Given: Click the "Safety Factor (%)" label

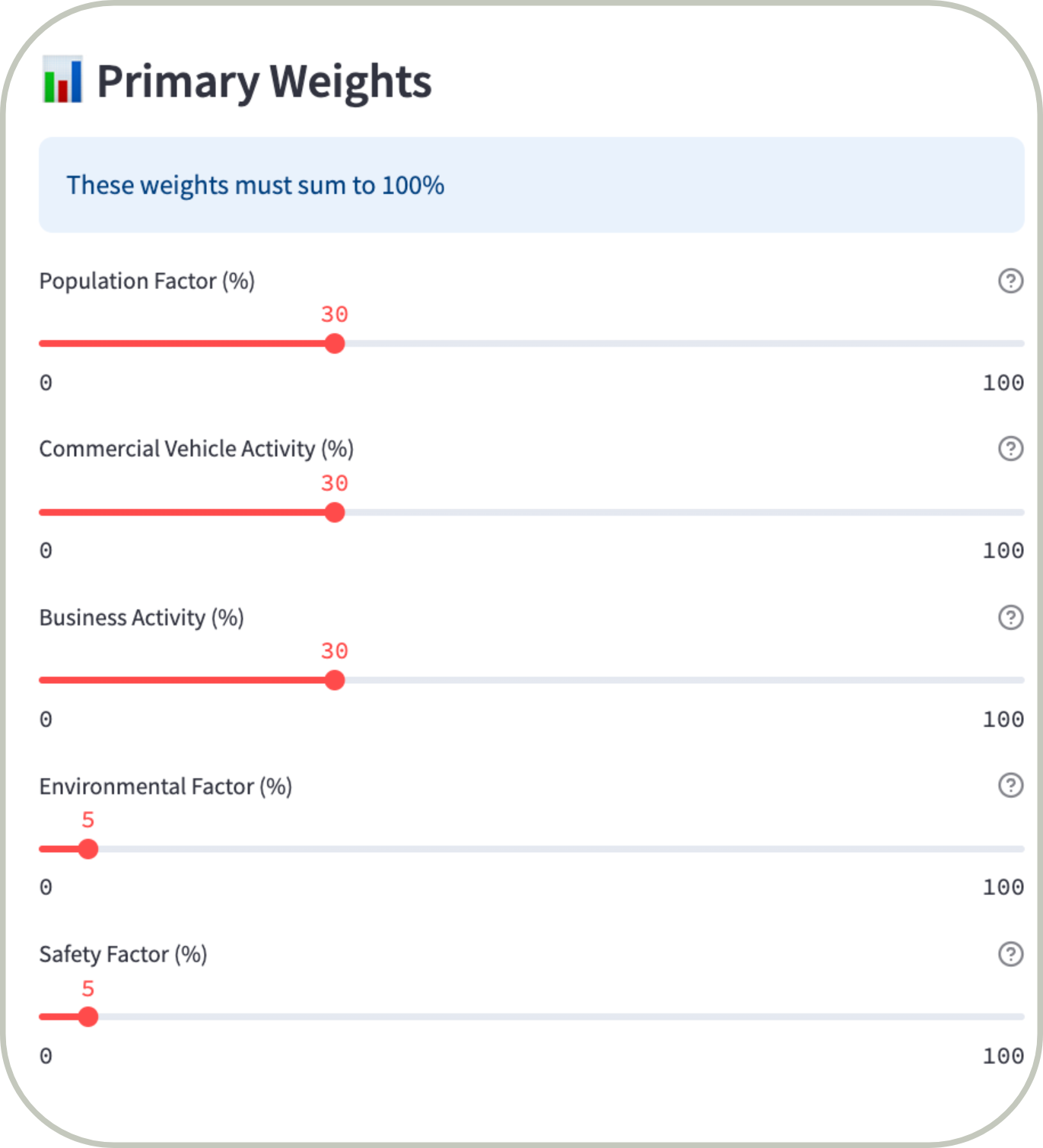Looking at the screenshot, I should [x=123, y=954].
